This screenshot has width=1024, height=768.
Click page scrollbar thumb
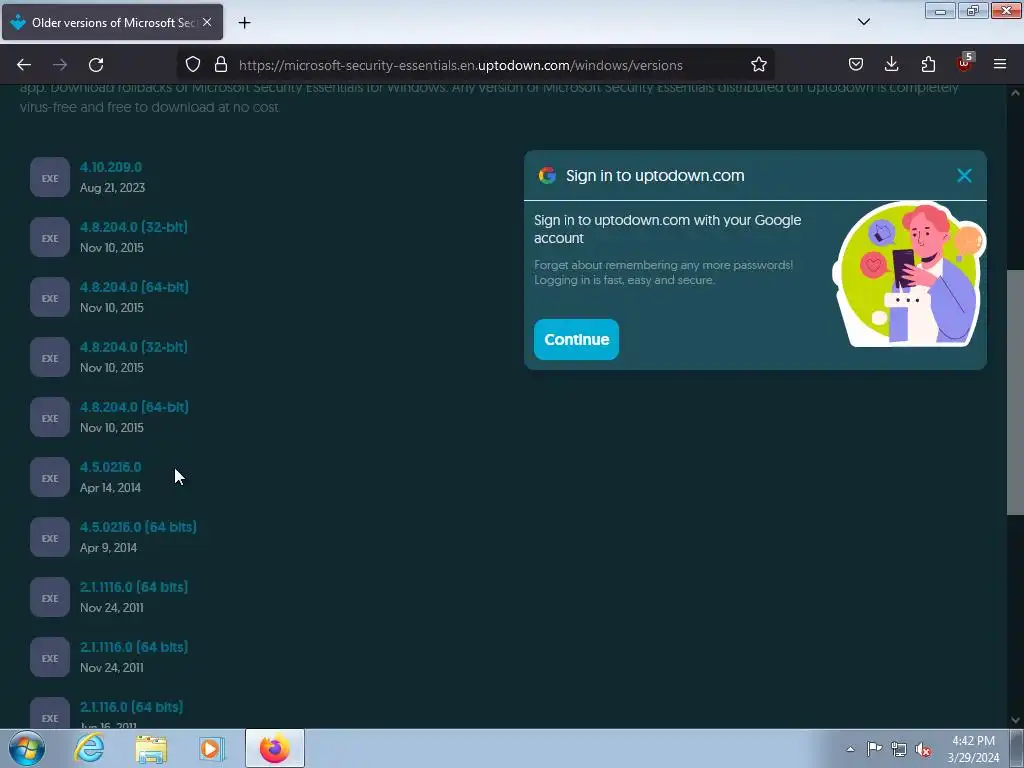click(x=1015, y=392)
